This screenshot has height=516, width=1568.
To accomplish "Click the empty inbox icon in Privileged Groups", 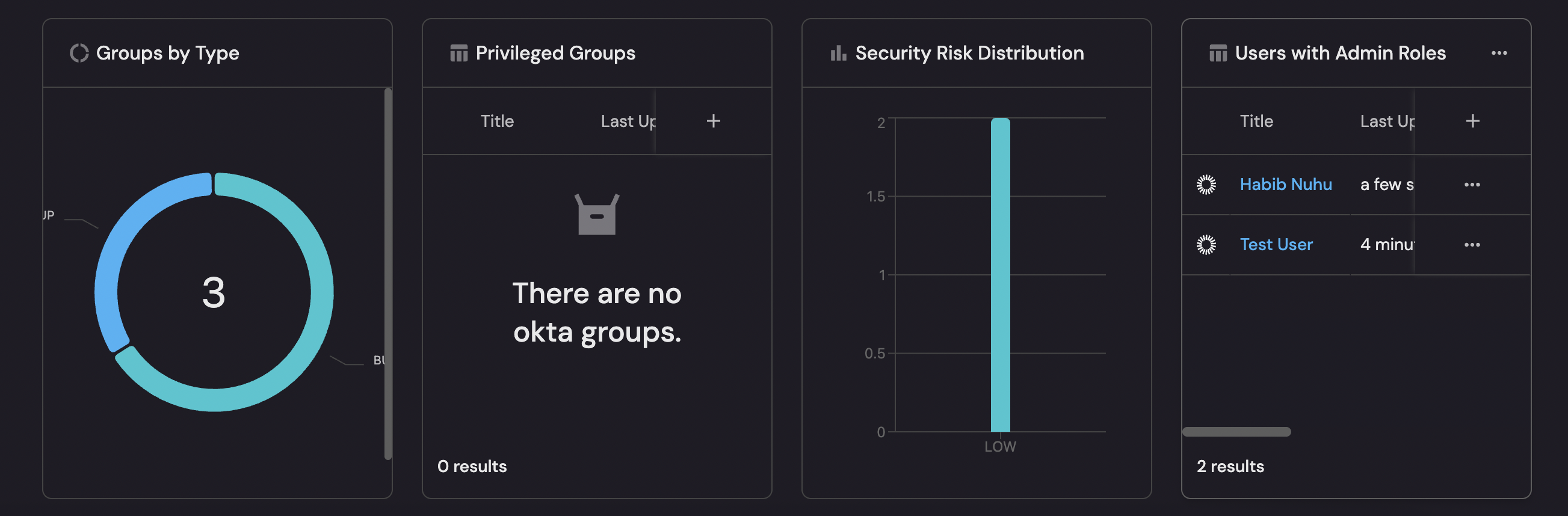I will (x=596, y=214).
